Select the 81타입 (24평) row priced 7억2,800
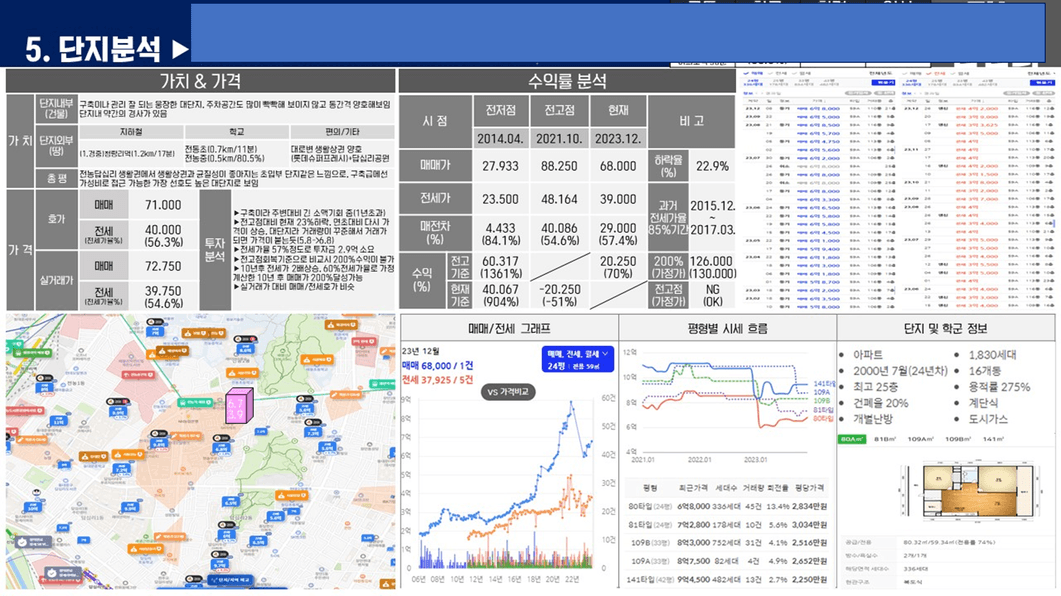This screenshot has height=596, width=1061. [x=727, y=524]
